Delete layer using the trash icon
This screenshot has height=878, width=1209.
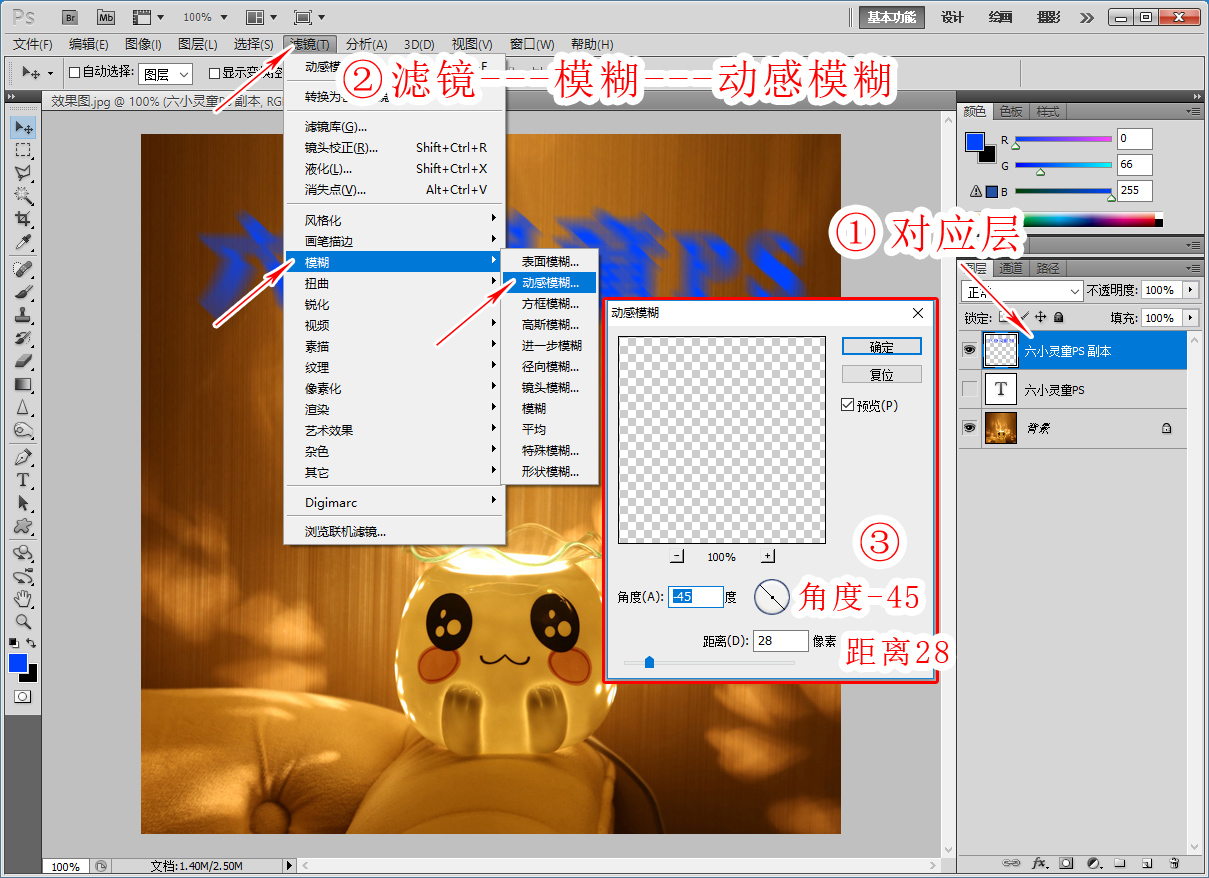1174,862
